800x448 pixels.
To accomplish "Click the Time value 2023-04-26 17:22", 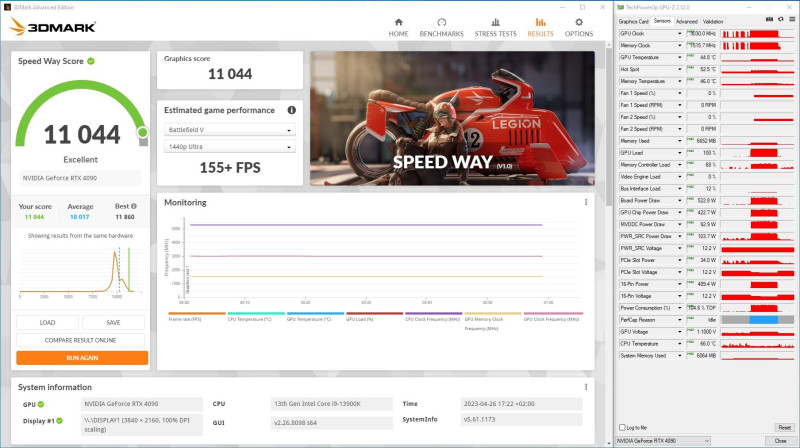I will pyautogui.click(x=521, y=404).
